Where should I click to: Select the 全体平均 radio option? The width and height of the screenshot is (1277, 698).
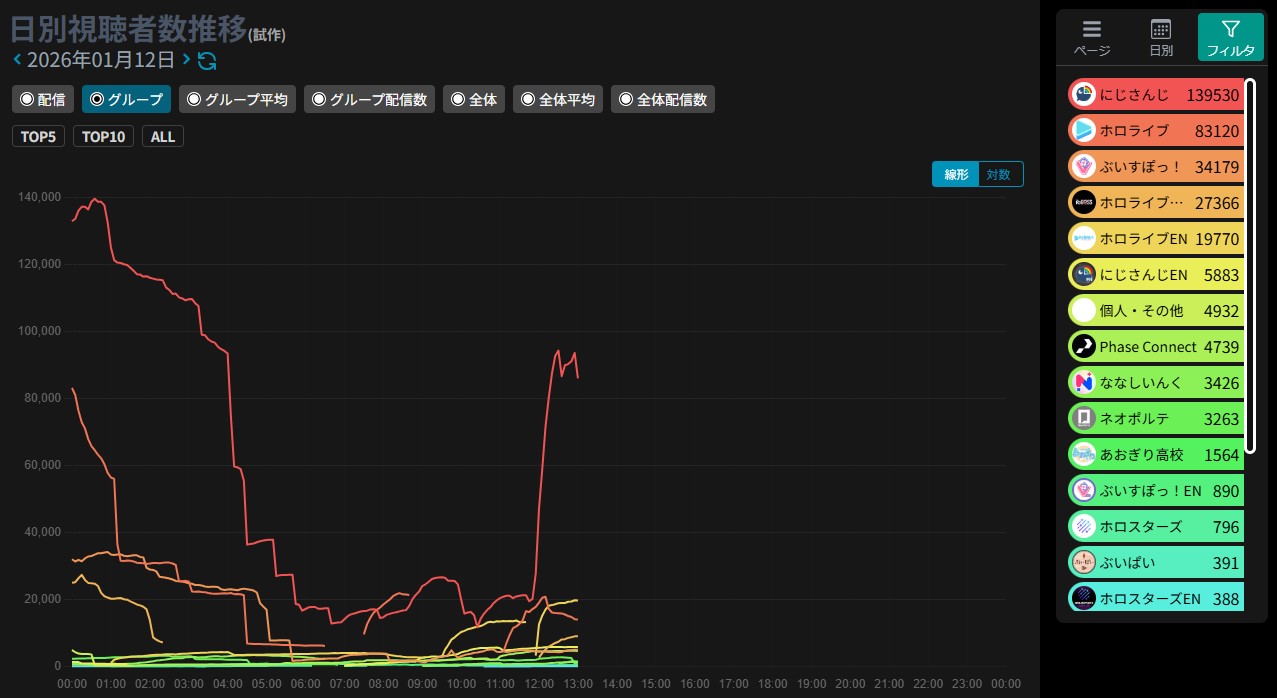pos(558,99)
